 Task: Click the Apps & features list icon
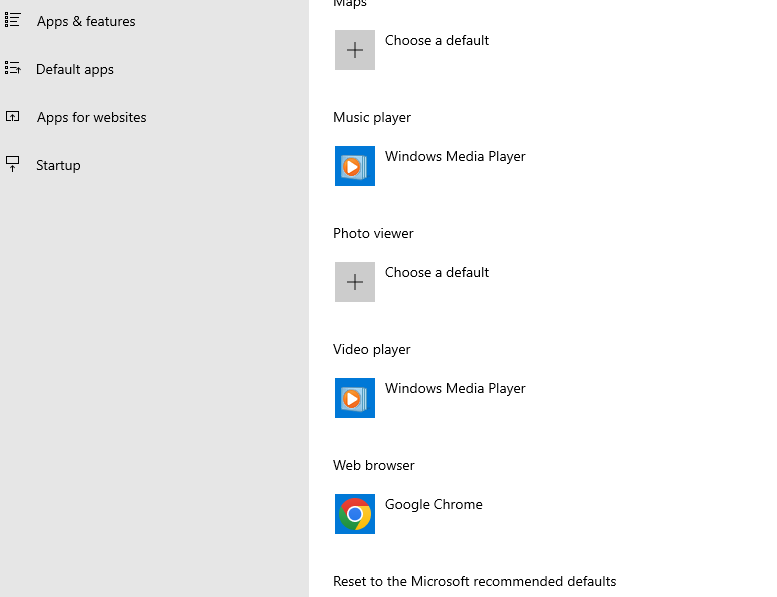[x=12, y=20]
